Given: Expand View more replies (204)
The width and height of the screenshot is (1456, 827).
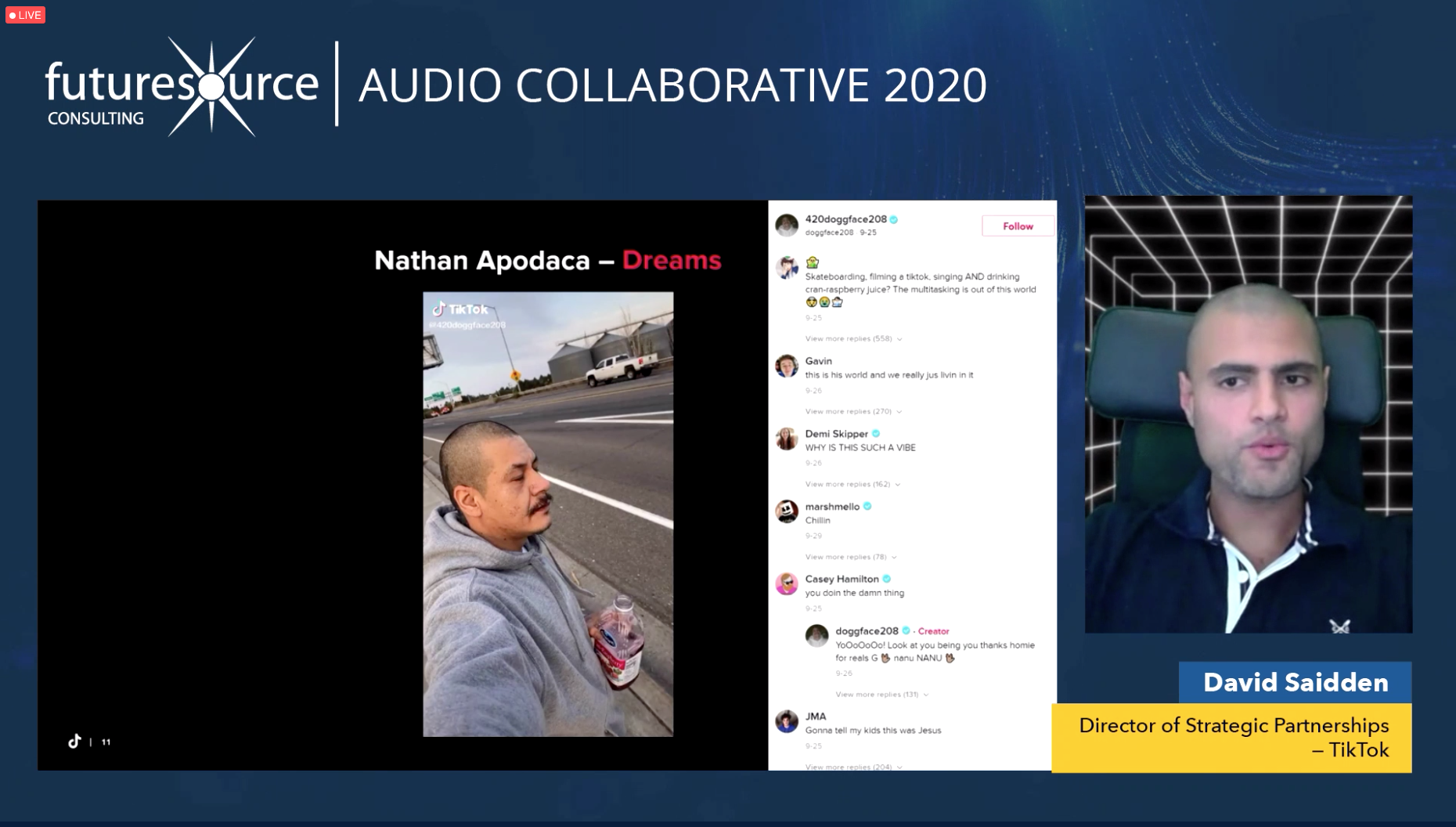Looking at the screenshot, I should point(853,767).
